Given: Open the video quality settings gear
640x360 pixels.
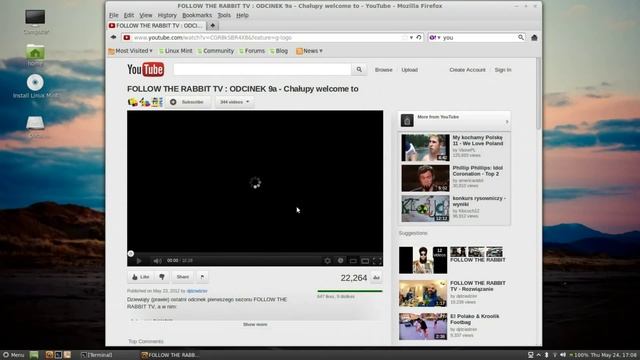Looking at the screenshot, I should coord(327,260).
